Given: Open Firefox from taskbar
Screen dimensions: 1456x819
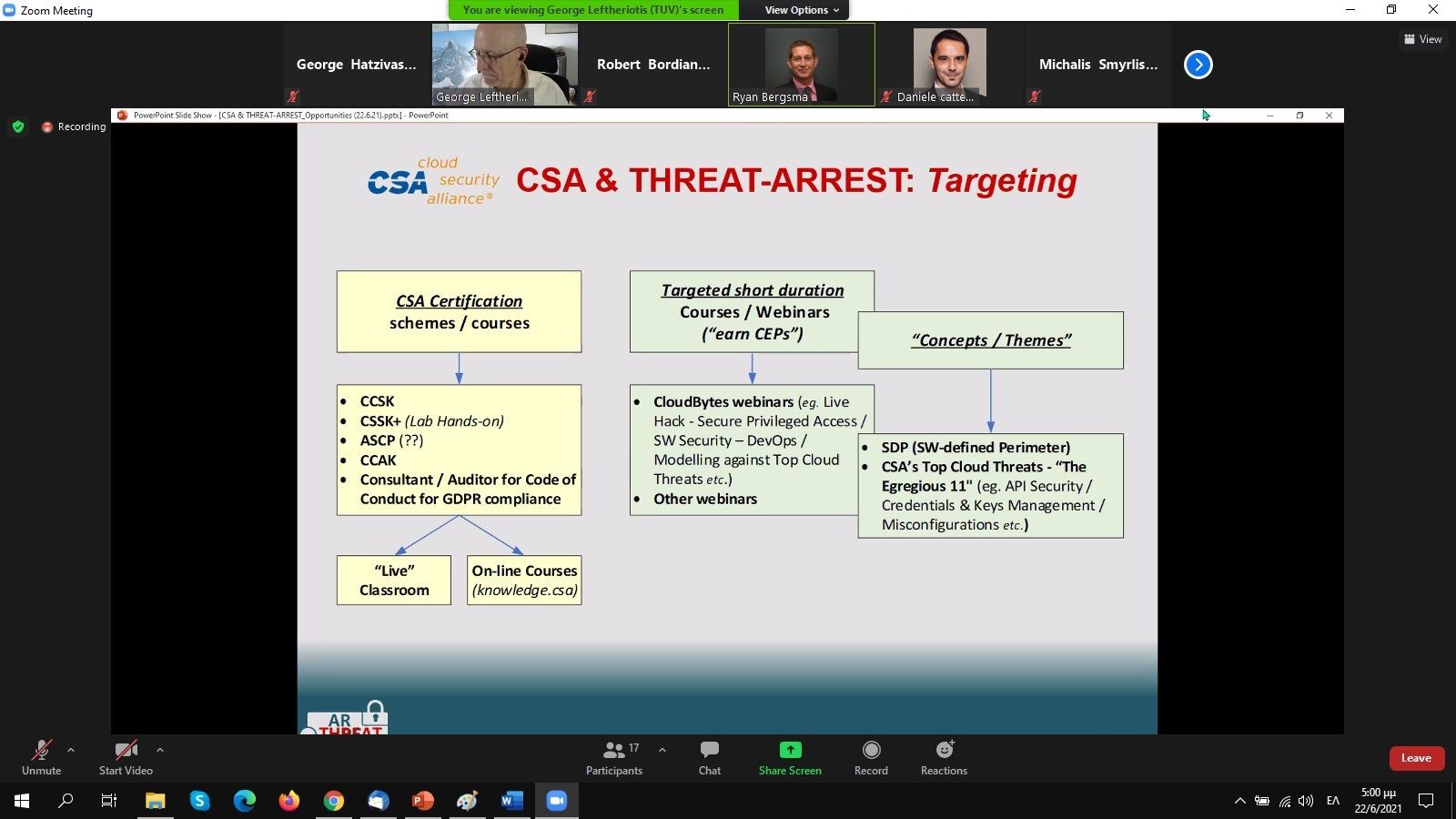Looking at the screenshot, I should pyautogui.click(x=289, y=801).
